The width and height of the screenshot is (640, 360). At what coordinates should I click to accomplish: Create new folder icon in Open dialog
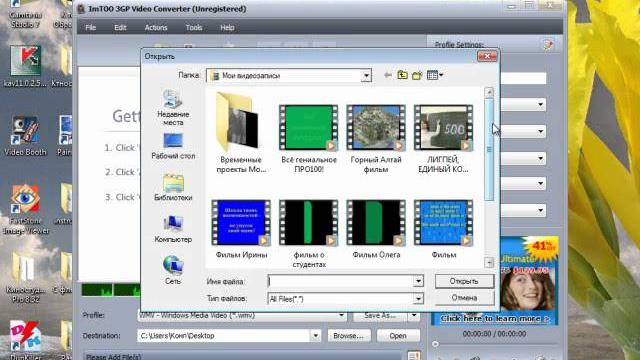pyautogui.click(x=417, y=76)
